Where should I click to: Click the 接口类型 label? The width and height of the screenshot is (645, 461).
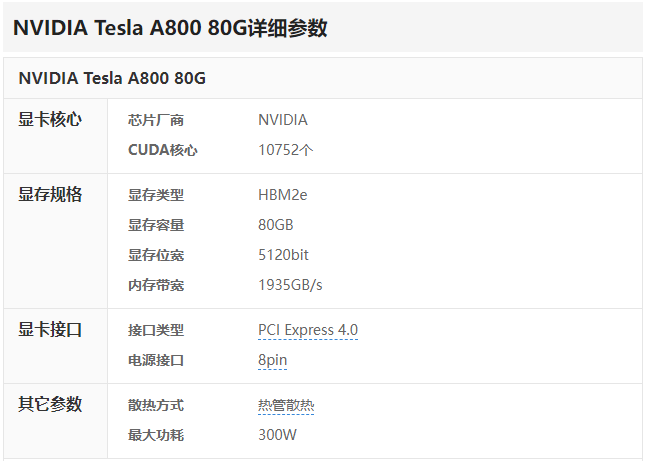coord(155,330)
